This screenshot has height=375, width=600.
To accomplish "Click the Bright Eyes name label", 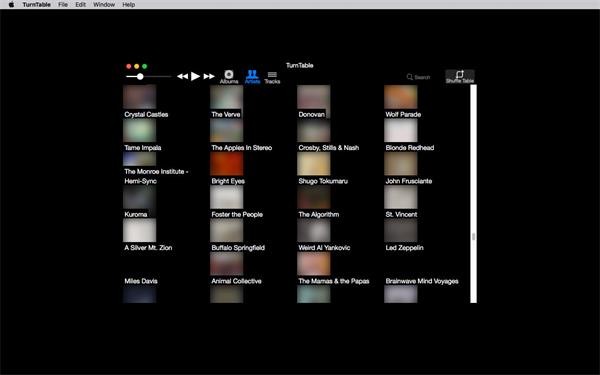I will (x=228, y=181).
